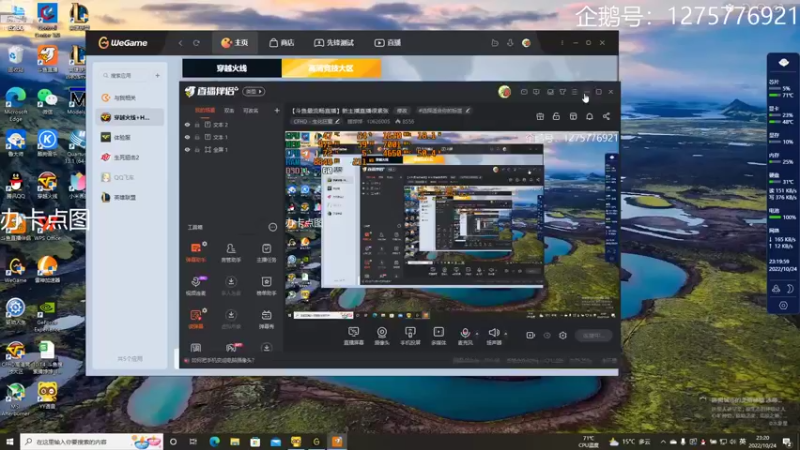The height and width of the screenshot is (450, 800).
Task: Switch to WeGame 先锋测试 tab
Action: 334,43
